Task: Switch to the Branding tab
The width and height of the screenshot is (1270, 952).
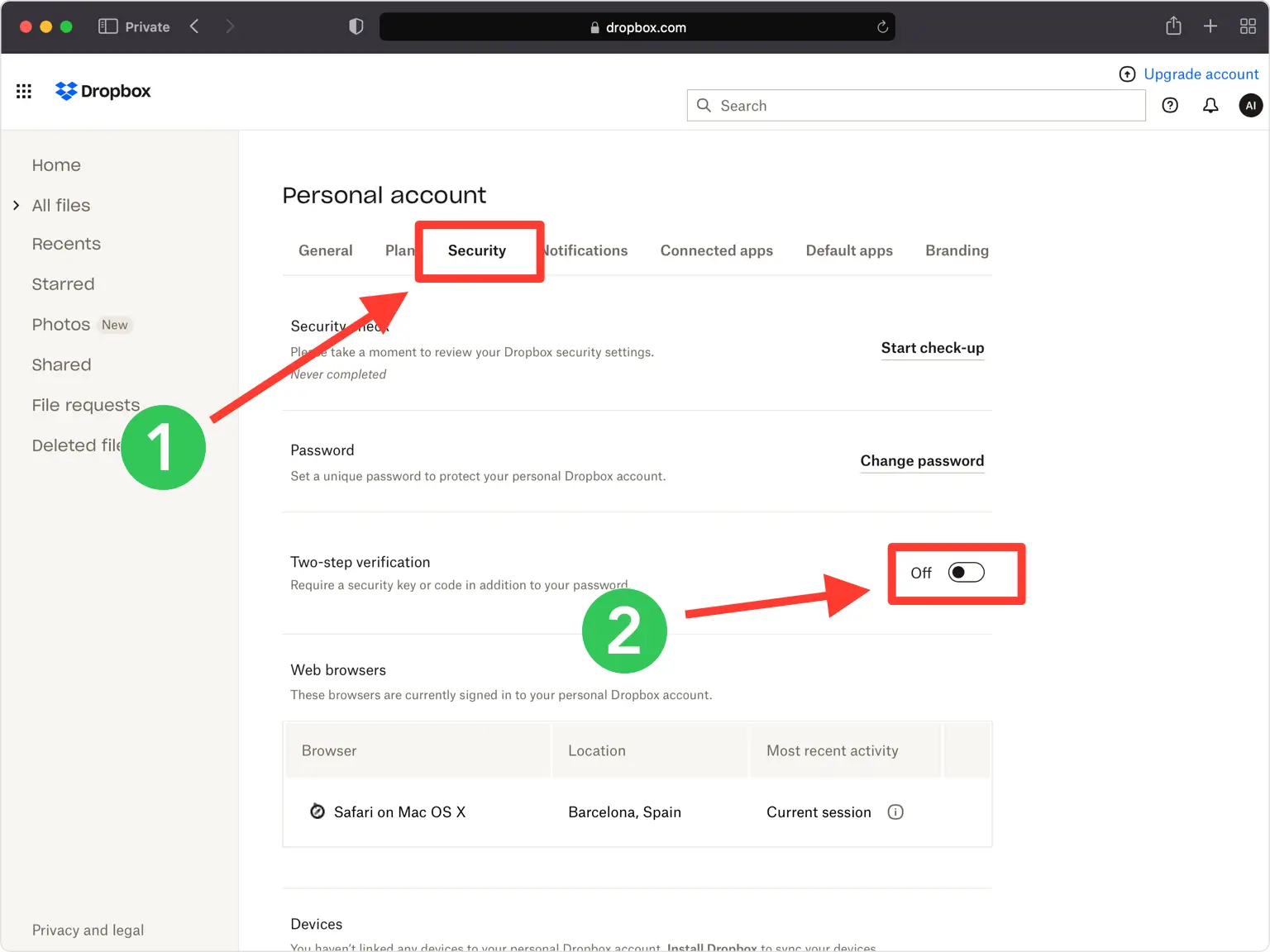Action: click(x=957, y=250)
